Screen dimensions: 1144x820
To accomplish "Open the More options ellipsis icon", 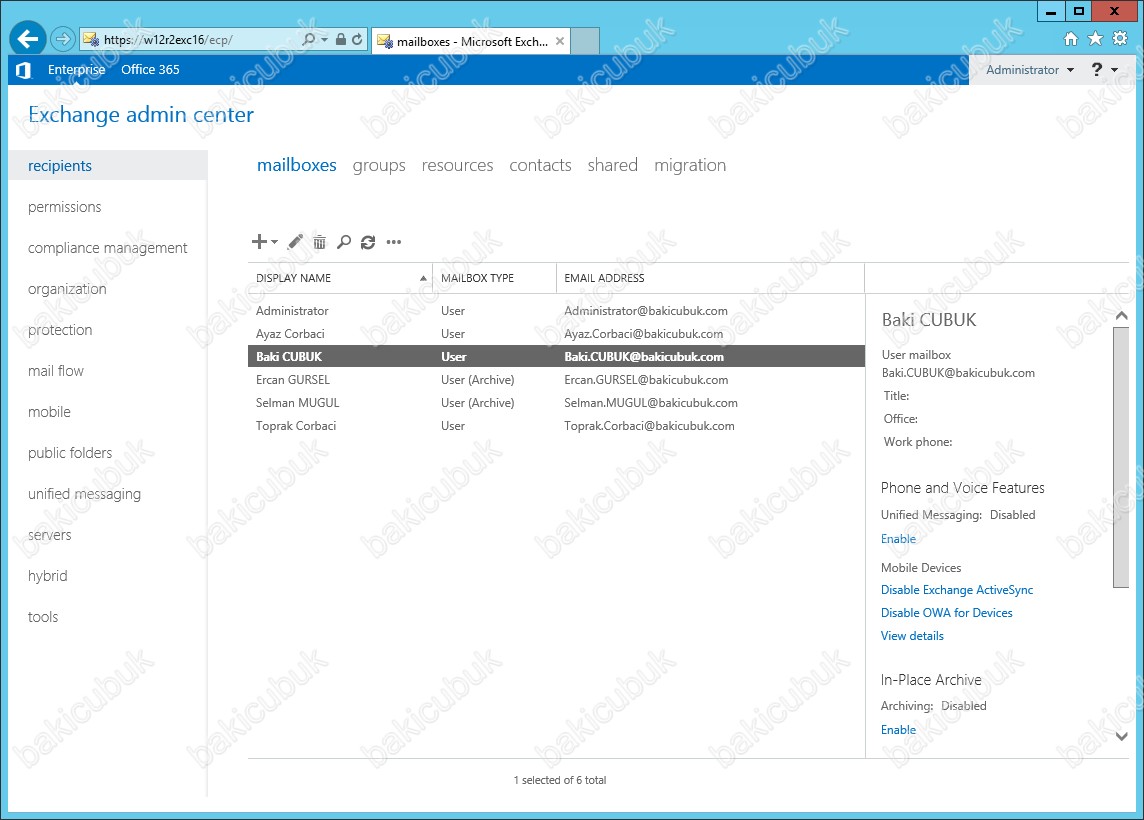I will [x=394, y=241].
